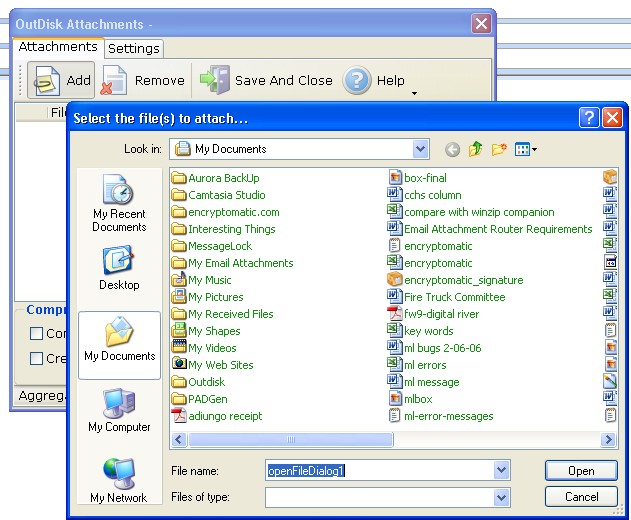
Task: Expand the Files of type dropdown
Action: point(501,498)
